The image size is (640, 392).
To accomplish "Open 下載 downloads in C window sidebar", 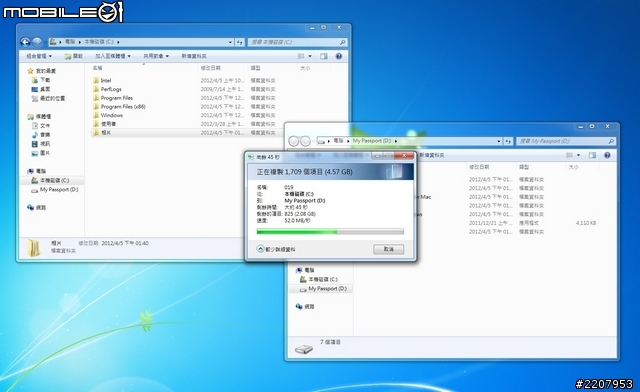I will click(41, 80).
